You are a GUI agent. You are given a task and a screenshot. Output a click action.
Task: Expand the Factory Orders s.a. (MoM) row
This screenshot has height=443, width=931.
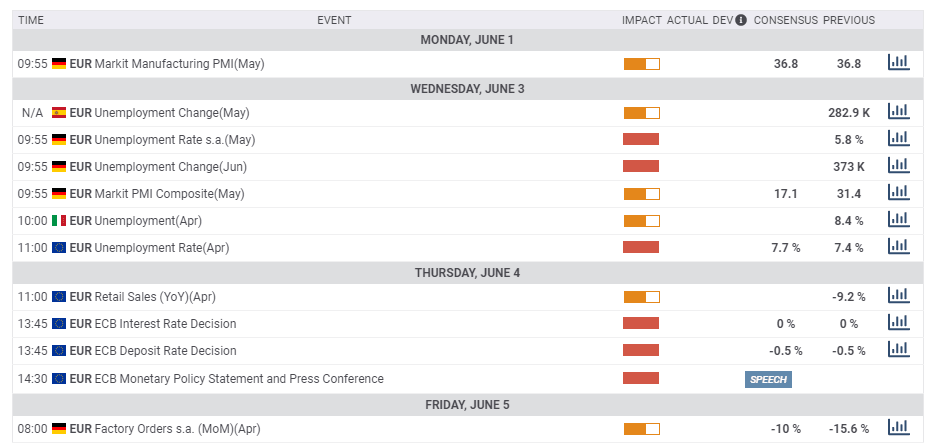coord(177,428)
